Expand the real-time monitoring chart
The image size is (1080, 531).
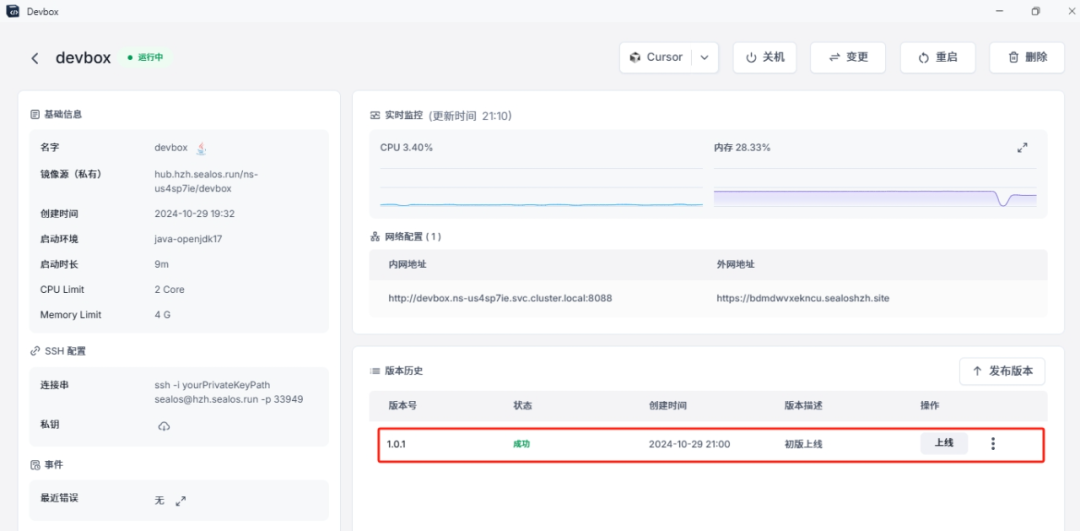(1022, 148)
